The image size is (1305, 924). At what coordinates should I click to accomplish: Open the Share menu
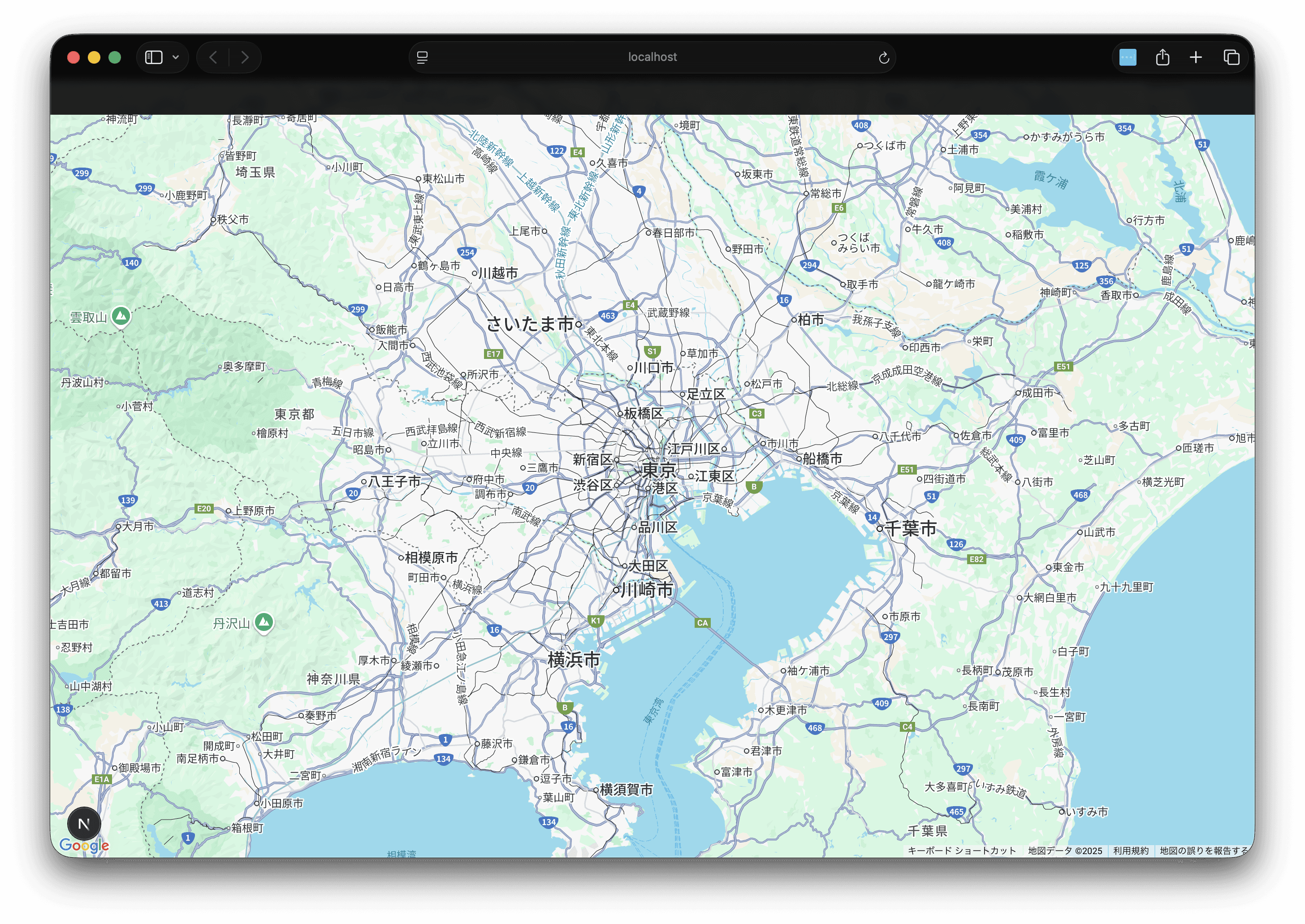[1162, 57]
